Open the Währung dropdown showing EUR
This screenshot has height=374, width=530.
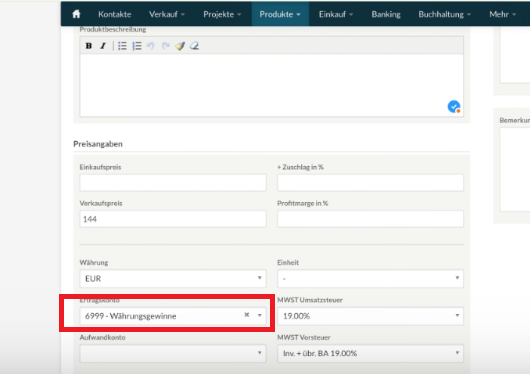click(x=173, y=278)
